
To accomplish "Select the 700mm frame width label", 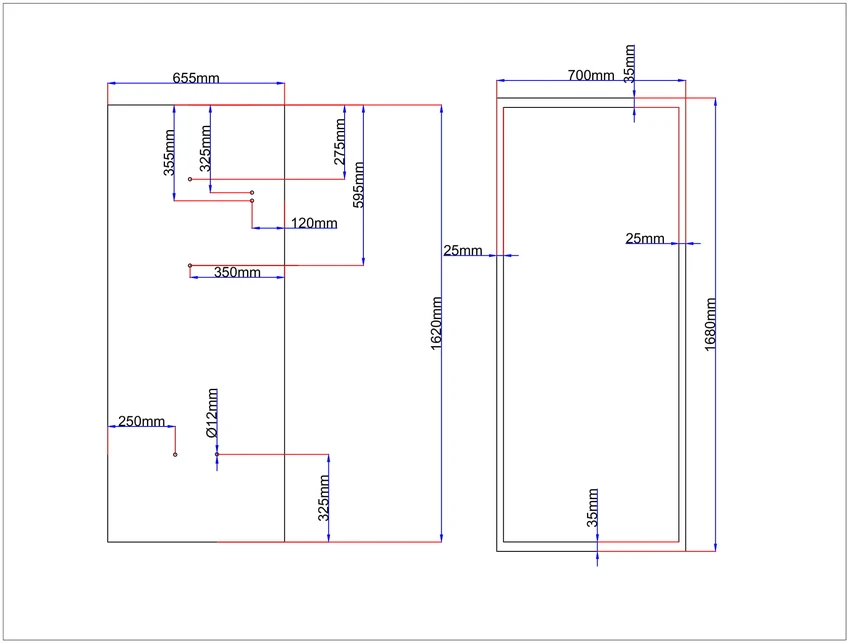I will 590,75.
